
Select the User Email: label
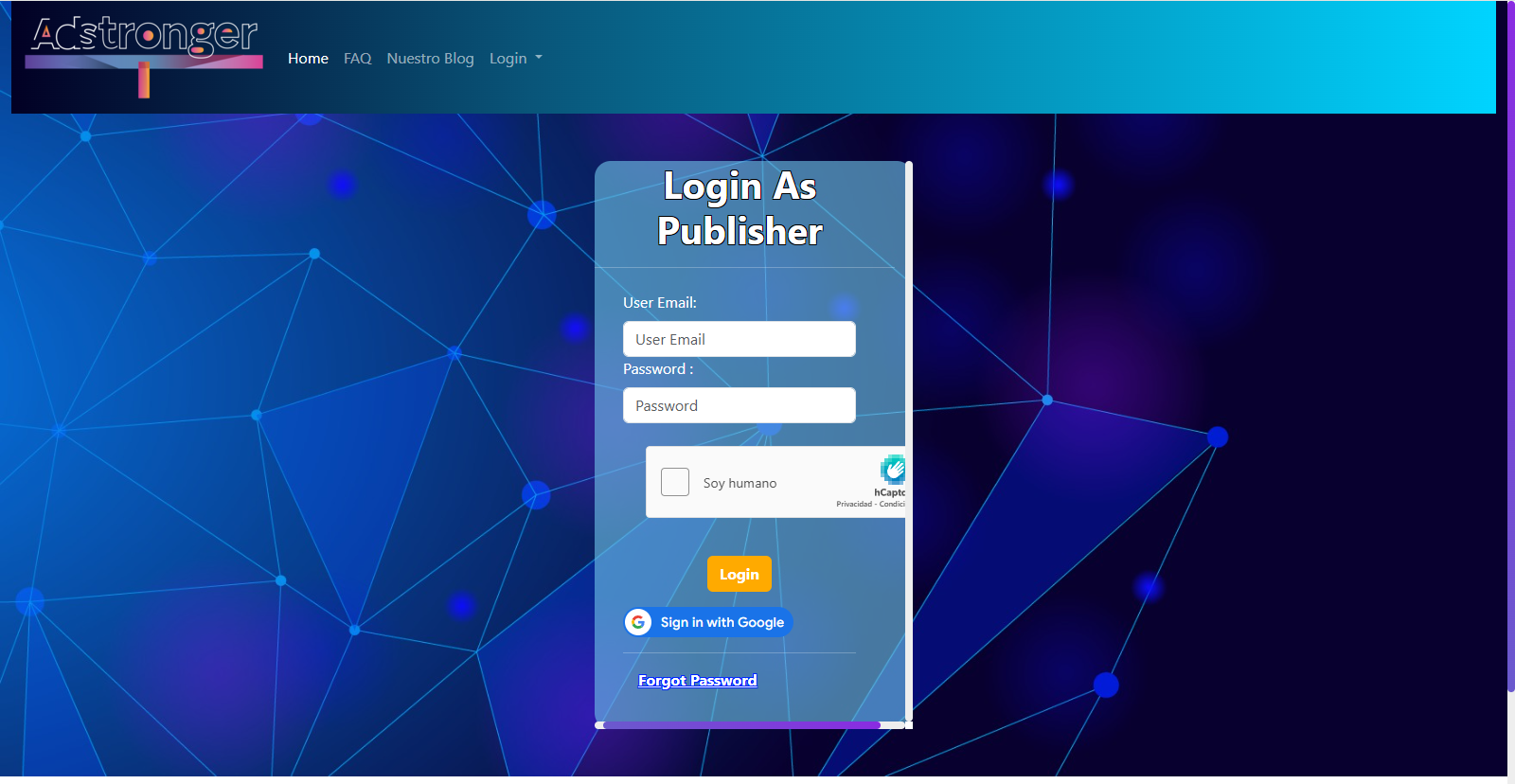(x=660, y=303)
